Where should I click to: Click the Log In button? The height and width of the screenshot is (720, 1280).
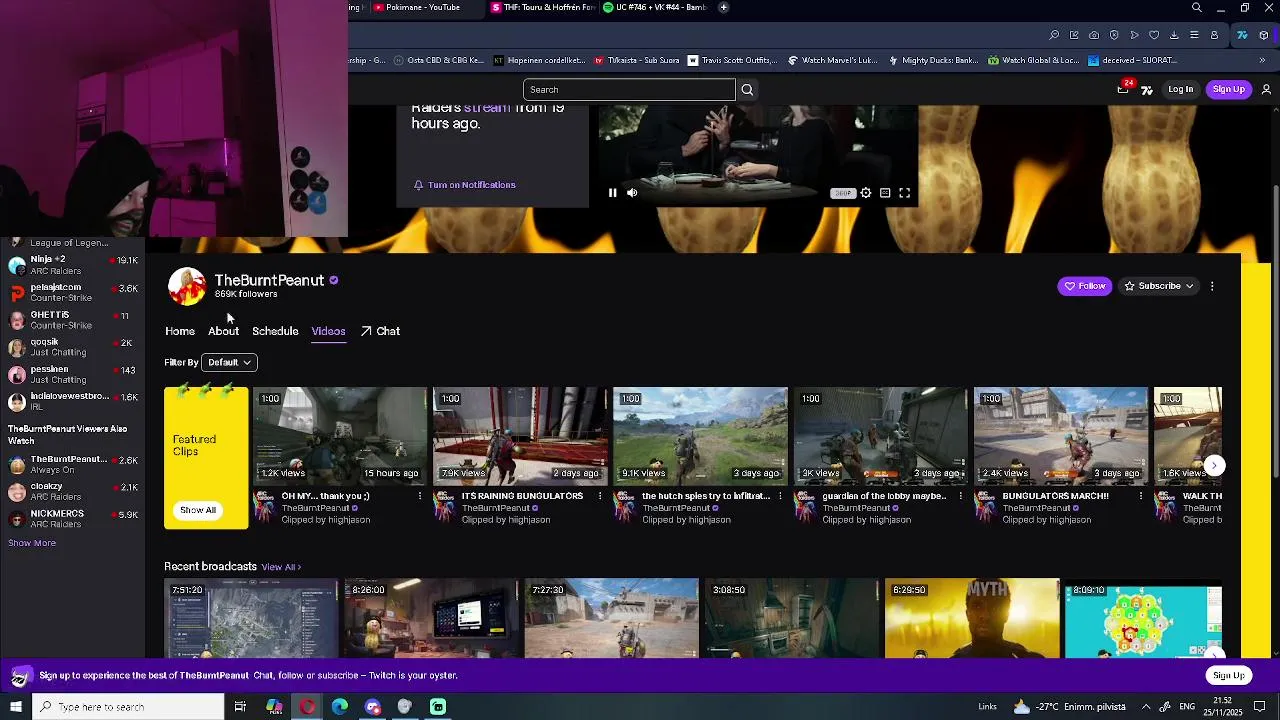click(1181, 90)
